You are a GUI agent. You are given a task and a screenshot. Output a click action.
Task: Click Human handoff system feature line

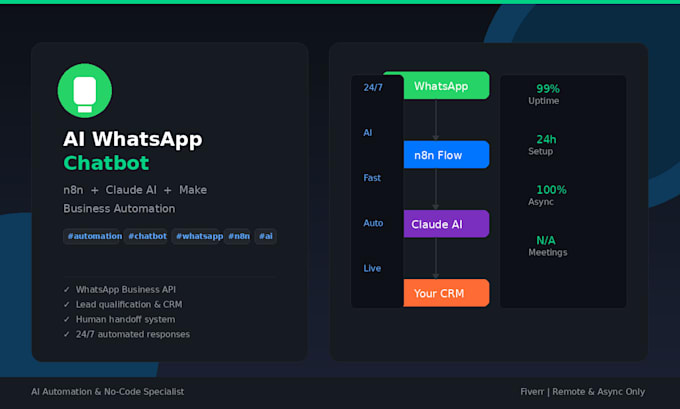(x=125, y=319)
